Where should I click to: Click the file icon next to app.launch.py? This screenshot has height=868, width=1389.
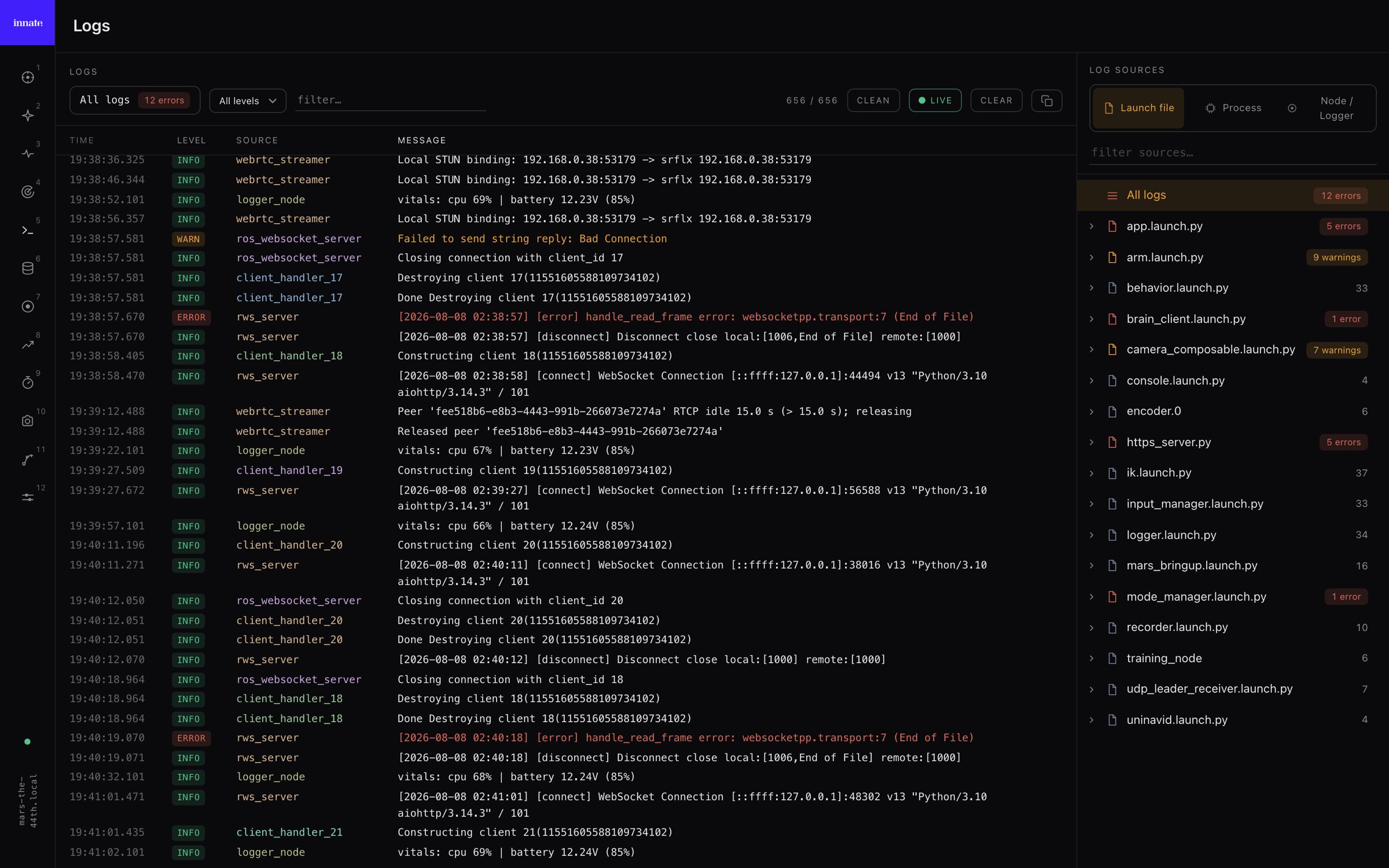pos(1112,226)
